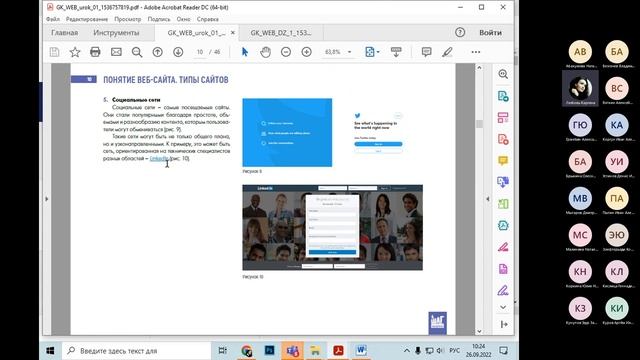Open the Подпись menu
Viewport: 640px width, 360px height.
coord(159,19)
